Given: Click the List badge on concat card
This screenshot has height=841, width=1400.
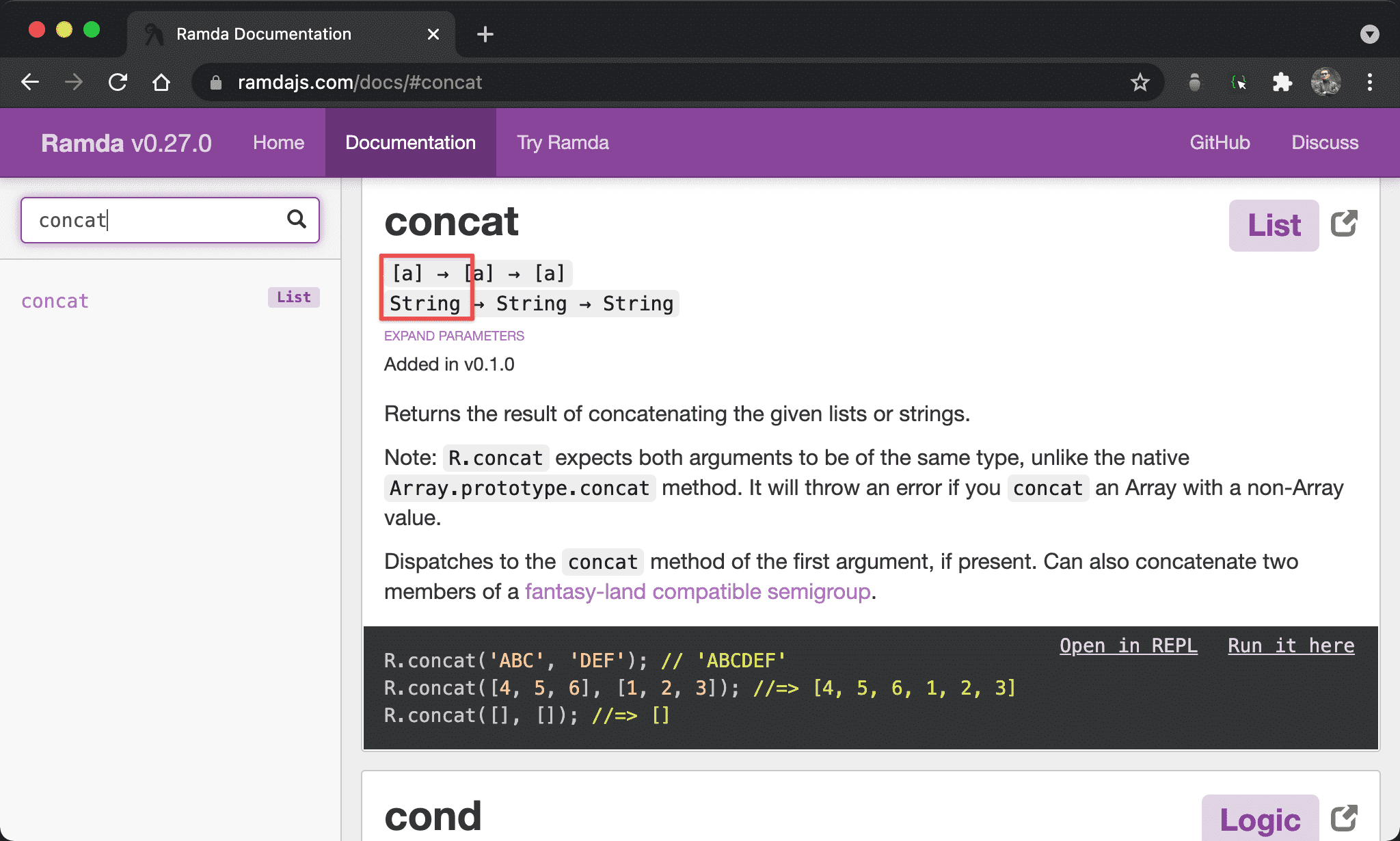Looking at the screenshot, I should 1274,225.
